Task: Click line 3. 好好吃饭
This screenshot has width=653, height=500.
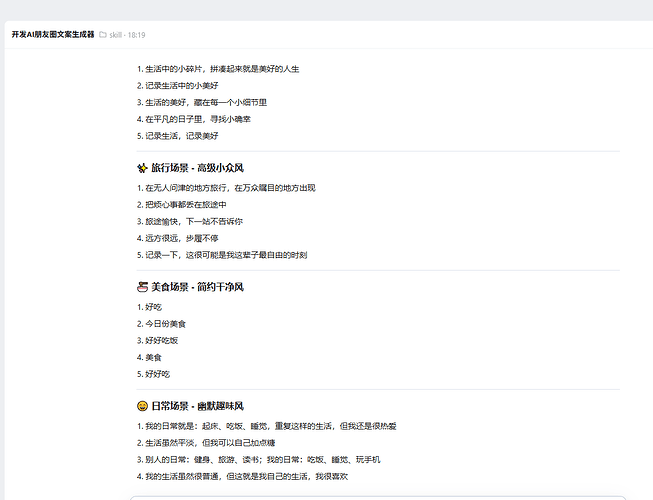Action: [157, 341]
